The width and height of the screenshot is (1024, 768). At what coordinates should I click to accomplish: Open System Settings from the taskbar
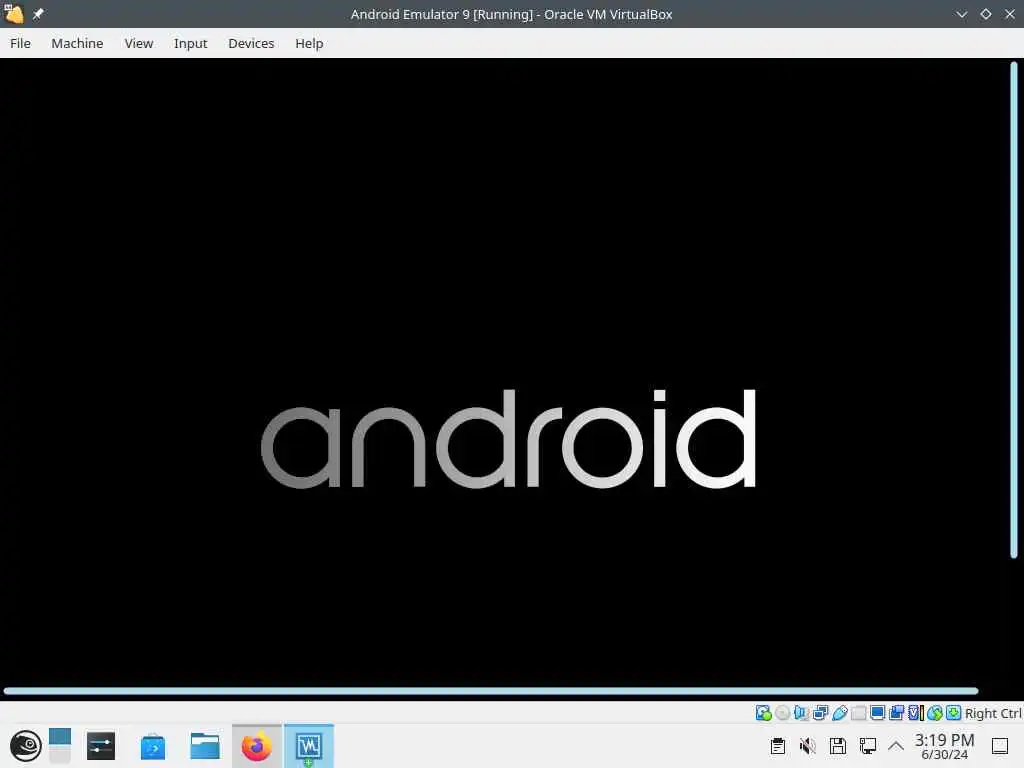click(101, 746)
